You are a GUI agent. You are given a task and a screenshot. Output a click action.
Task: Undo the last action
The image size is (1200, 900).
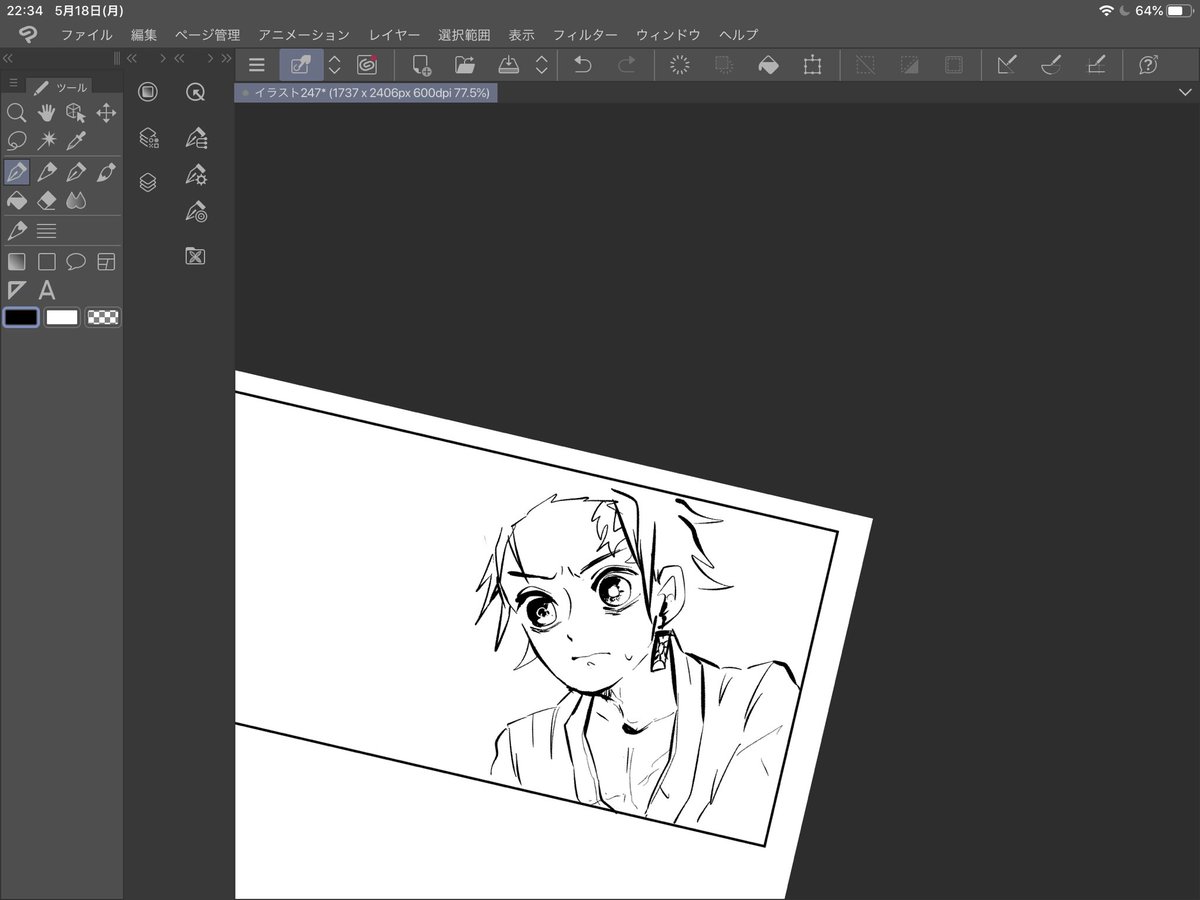tap(583, 65)
